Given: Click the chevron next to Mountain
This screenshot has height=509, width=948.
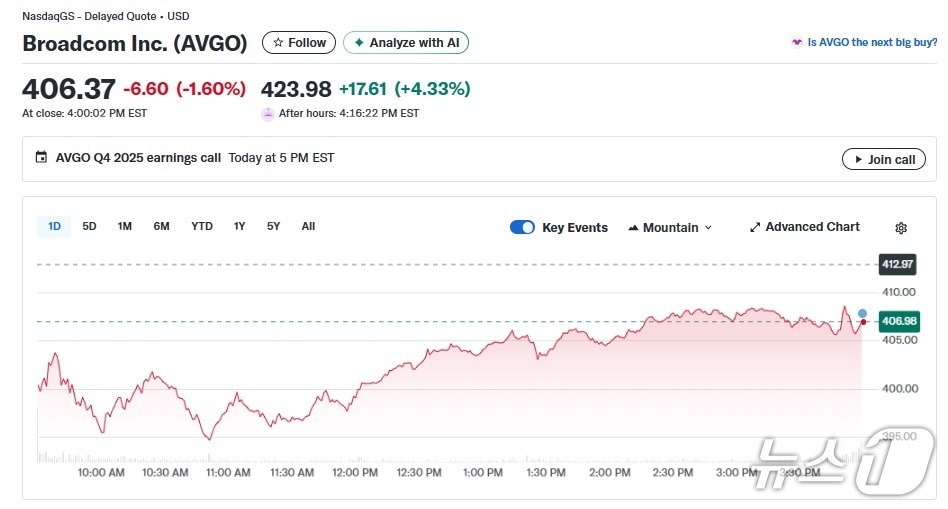Looking at the screenshot, I should [709, 228].
